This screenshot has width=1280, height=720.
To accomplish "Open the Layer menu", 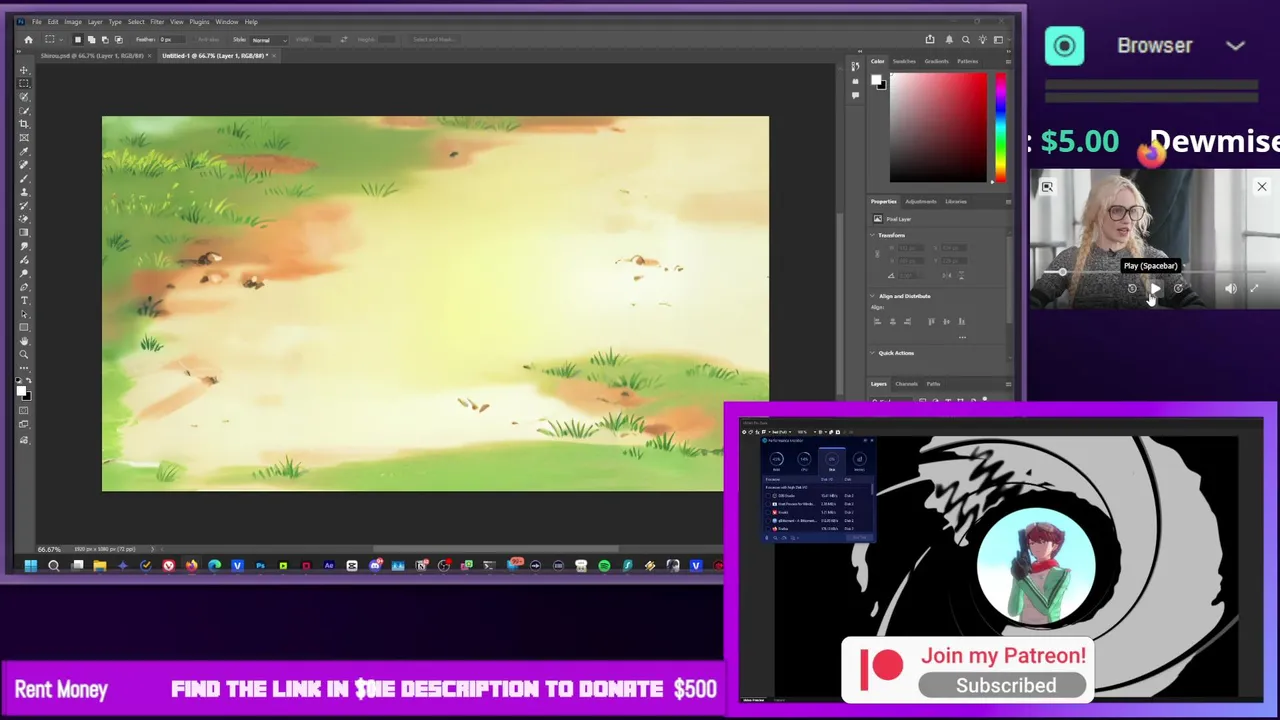I will (x=95, y=22).
